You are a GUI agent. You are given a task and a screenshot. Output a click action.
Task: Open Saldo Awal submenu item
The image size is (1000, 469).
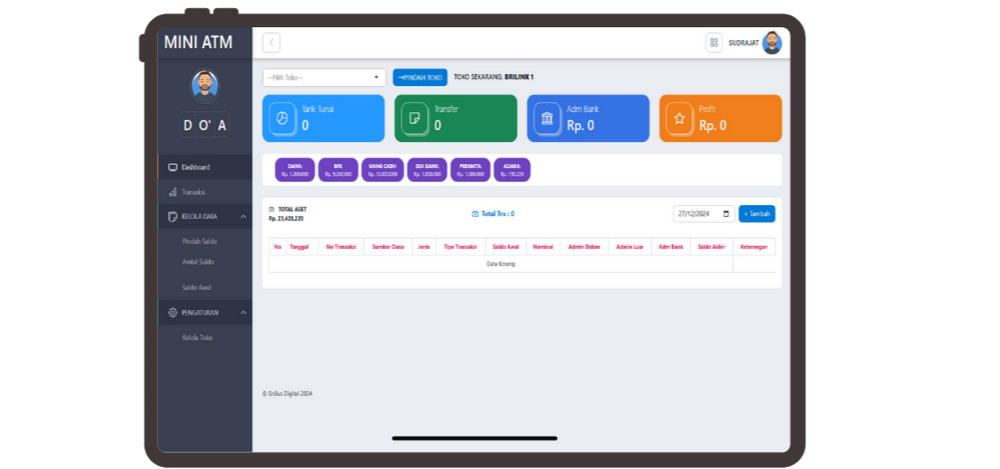pos(196,287)
